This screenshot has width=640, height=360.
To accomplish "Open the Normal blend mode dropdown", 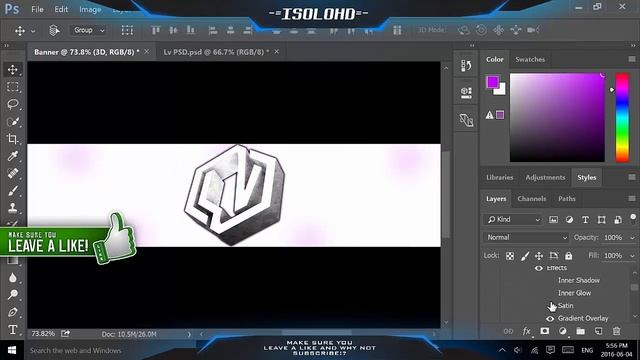I will click(527, 237).
